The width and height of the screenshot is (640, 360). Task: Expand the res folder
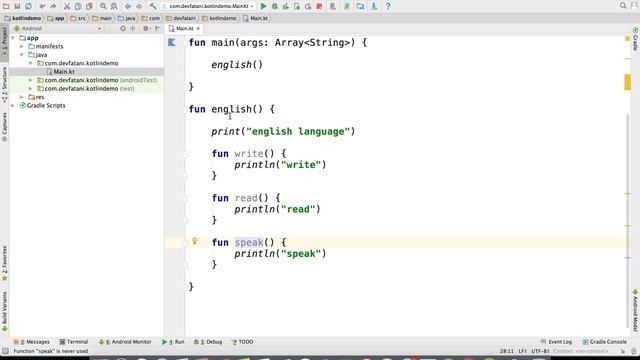[22, 97]
